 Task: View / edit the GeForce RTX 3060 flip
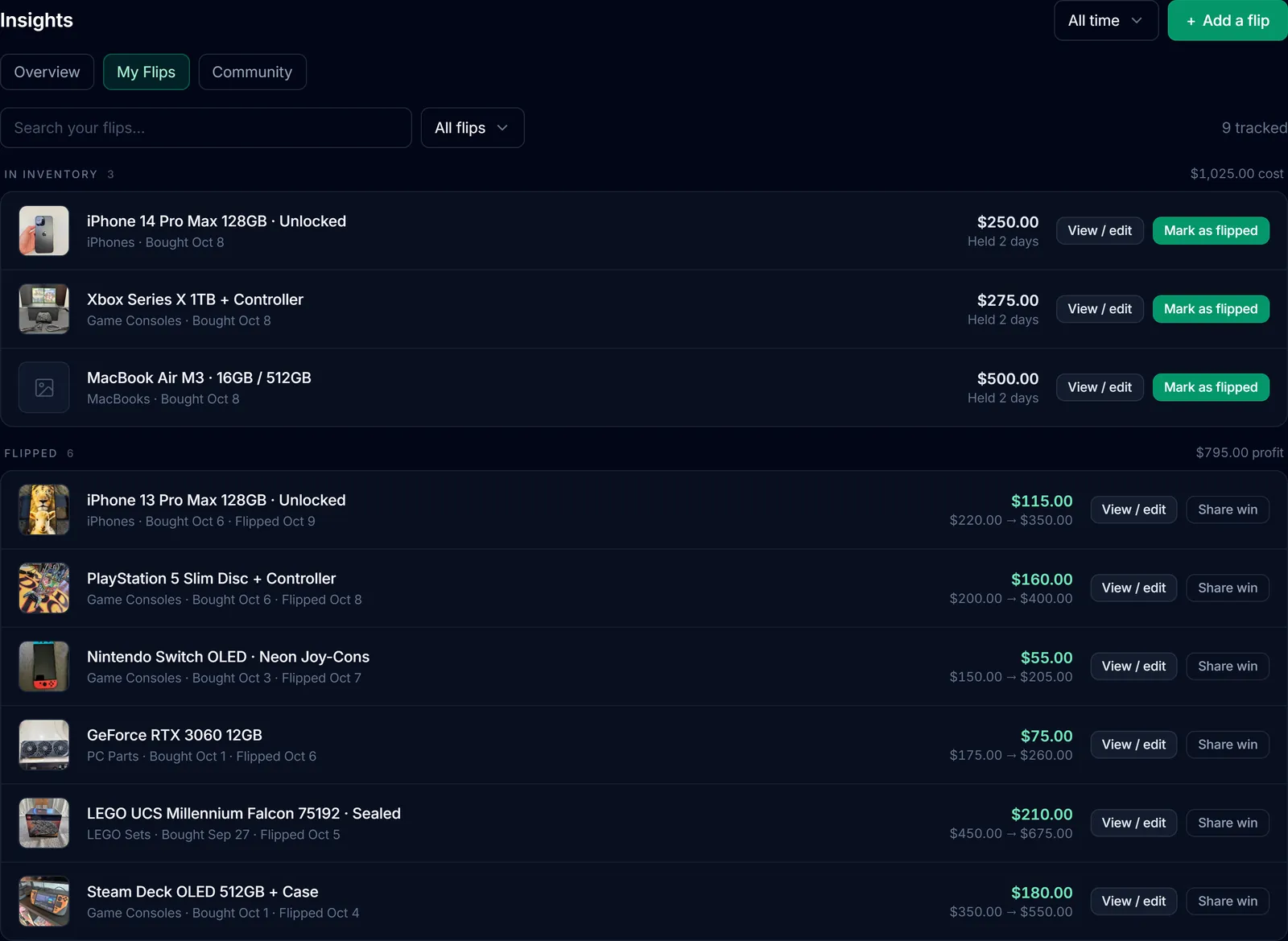tap(1133, 745)
